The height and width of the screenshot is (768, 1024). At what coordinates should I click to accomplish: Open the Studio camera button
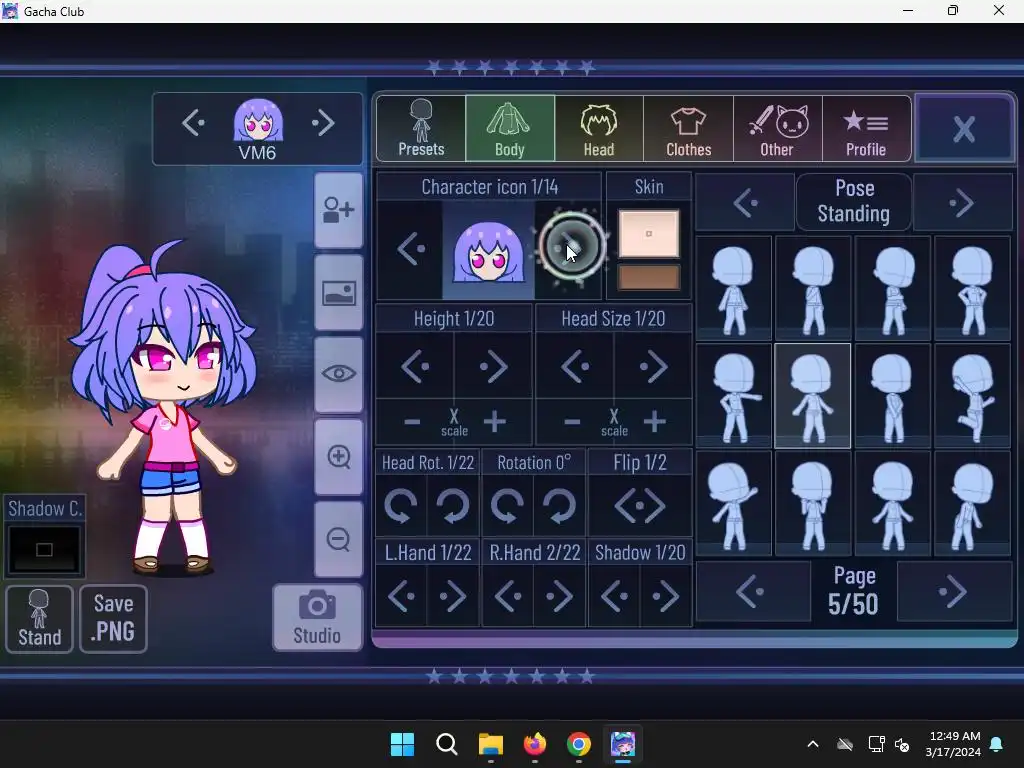tap(317, 618)
